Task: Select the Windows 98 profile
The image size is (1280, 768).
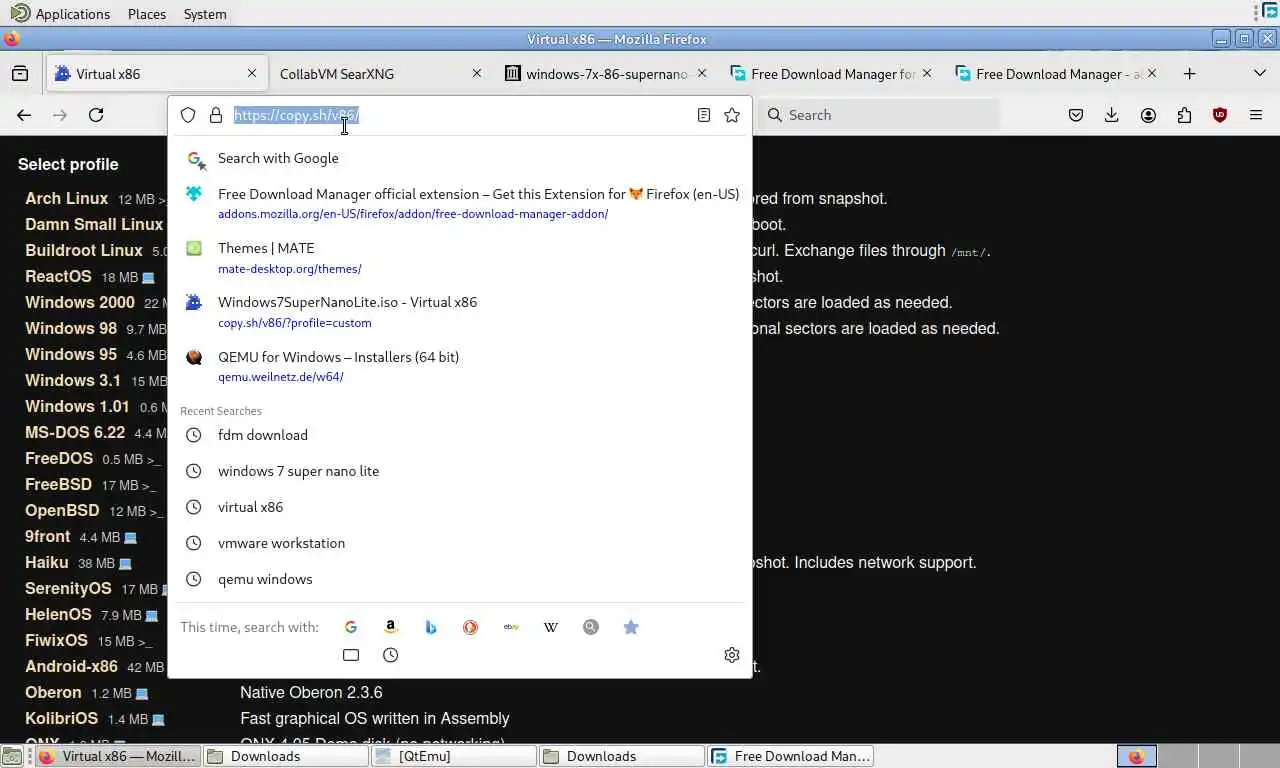Action: 71,328
